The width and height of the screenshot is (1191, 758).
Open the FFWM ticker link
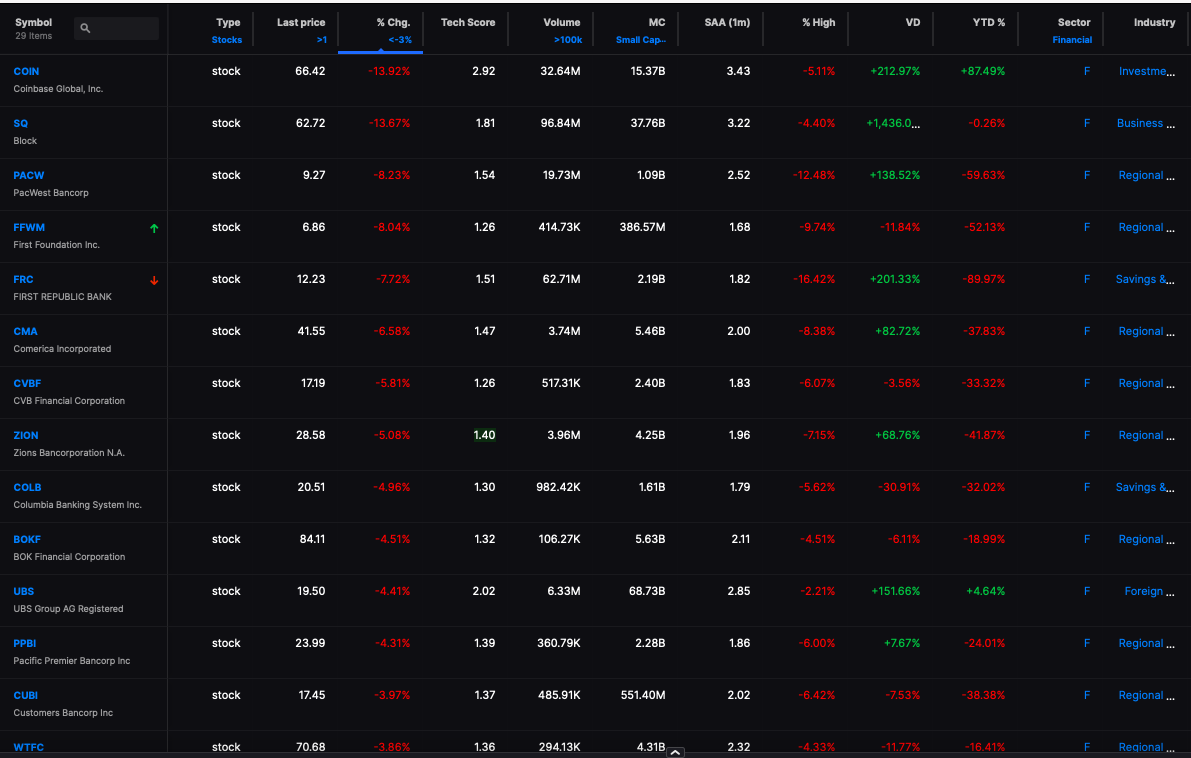(x=29, y=227)
